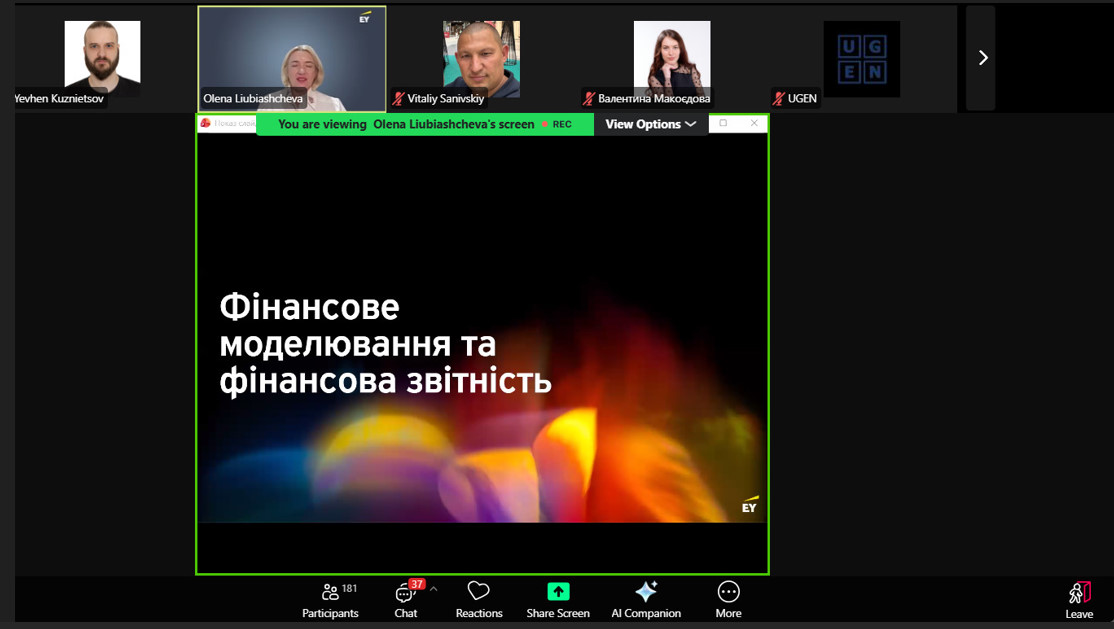This screenshot has height=629, width=1114.
Task: Click the muted microphone icon beside UGEN
Action: [x=778, y=99]
